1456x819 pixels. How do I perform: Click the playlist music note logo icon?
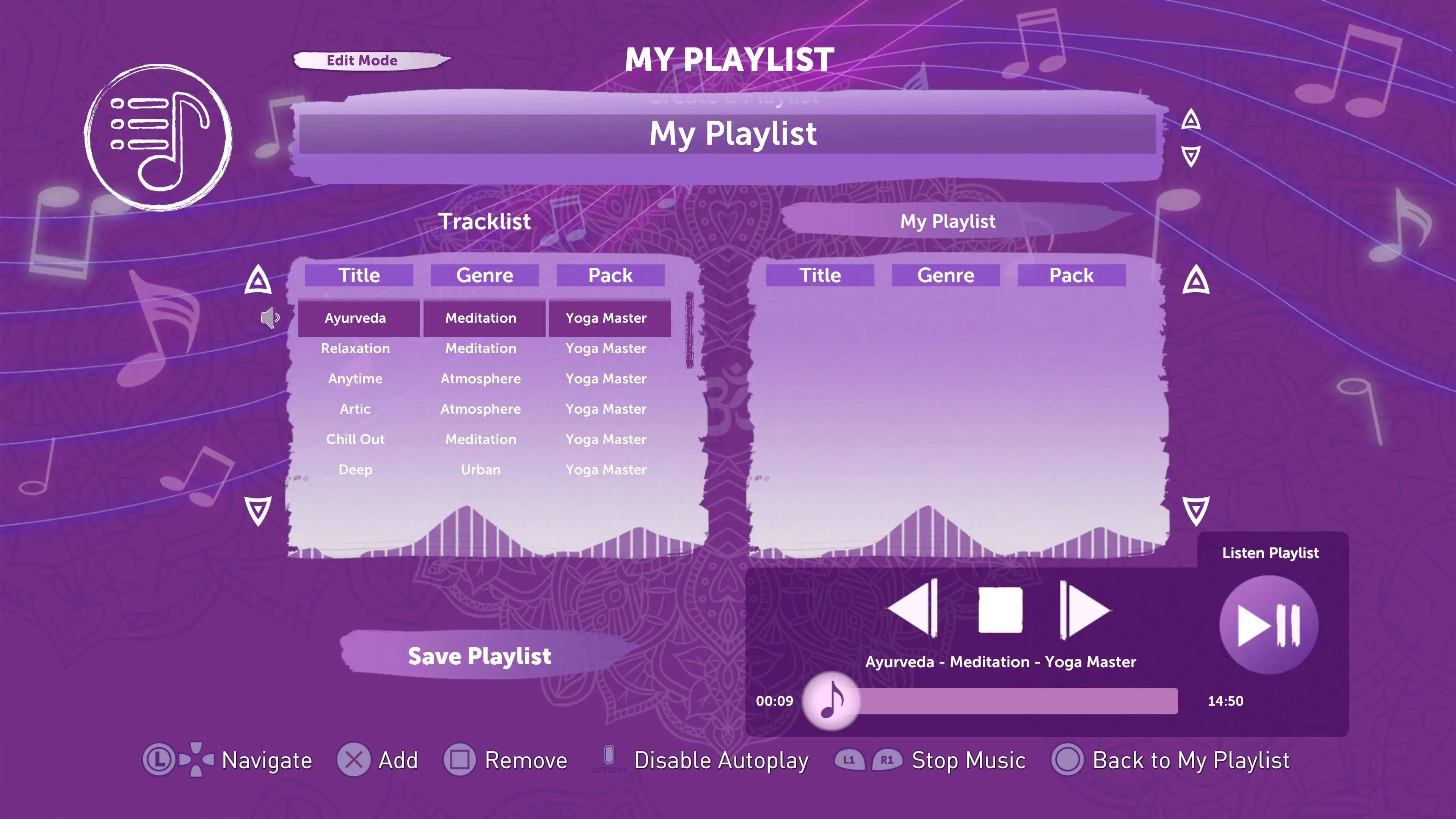[158, 137]
